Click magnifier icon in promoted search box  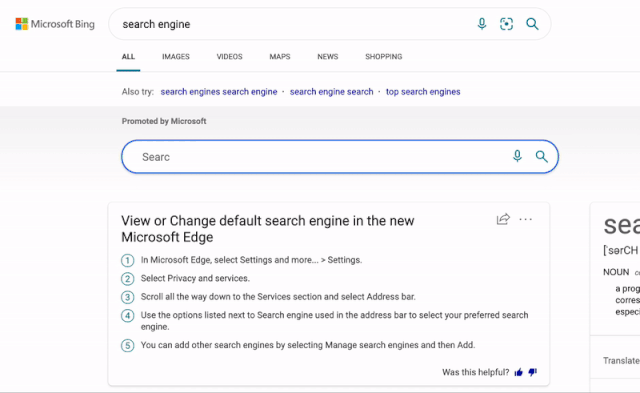click(x=542, y=156)
